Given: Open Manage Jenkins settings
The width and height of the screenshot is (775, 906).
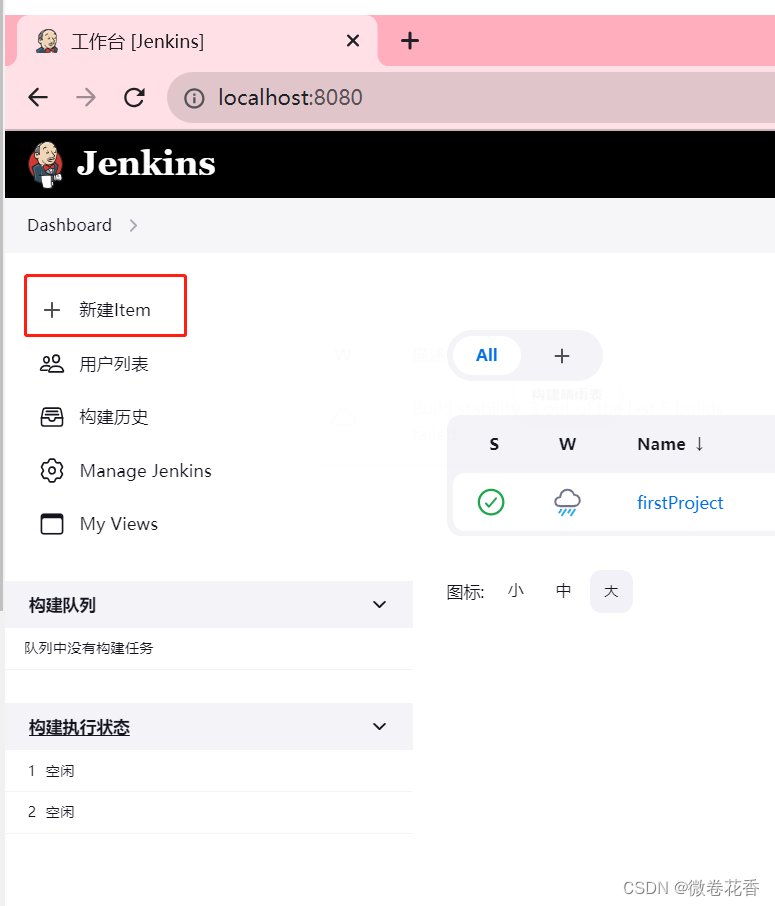Looking at the screenshot, I should (146, 471).
